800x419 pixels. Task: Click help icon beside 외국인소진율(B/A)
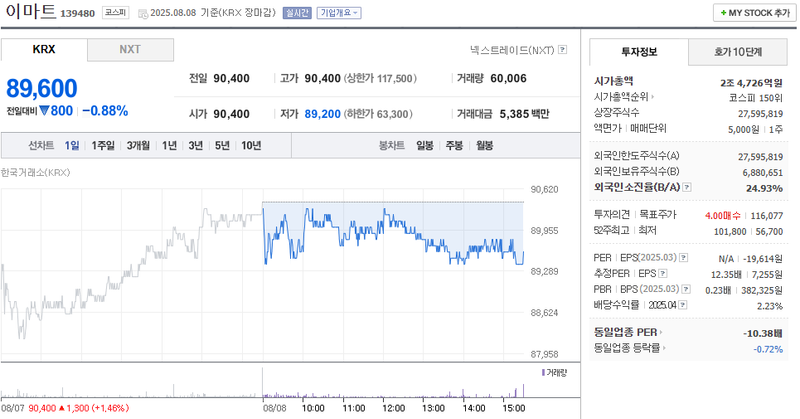point(687,187)
